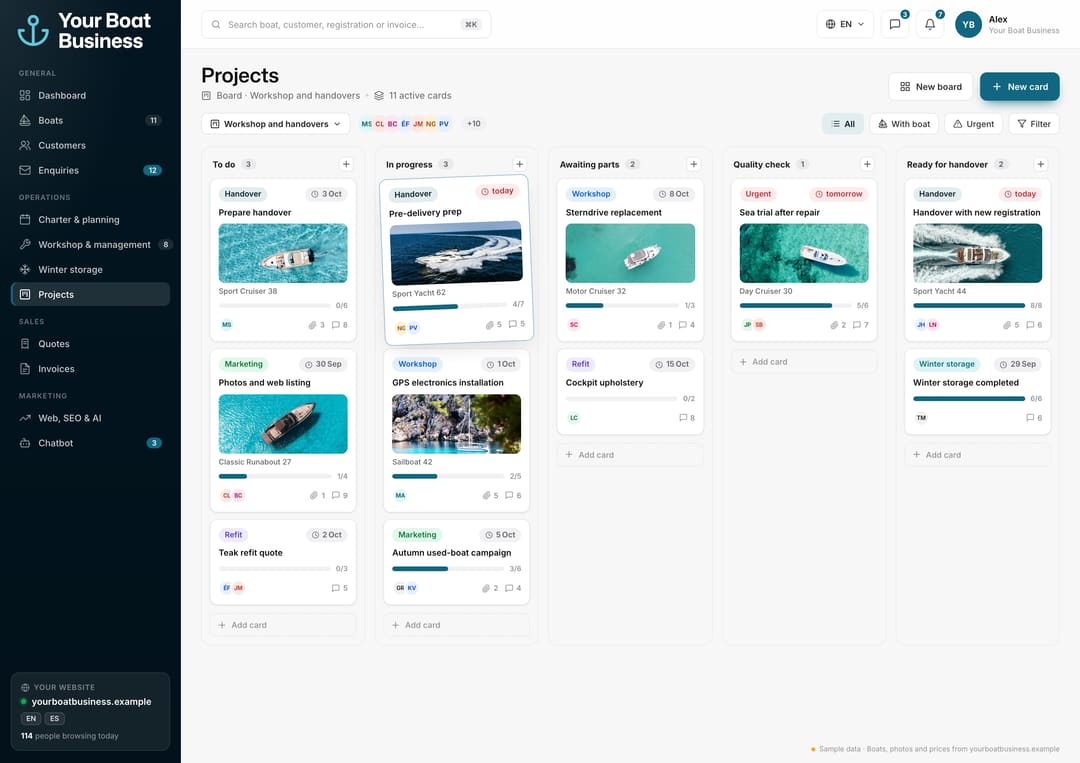
Task: Toggle the All filter
Action: coord(843,124)
